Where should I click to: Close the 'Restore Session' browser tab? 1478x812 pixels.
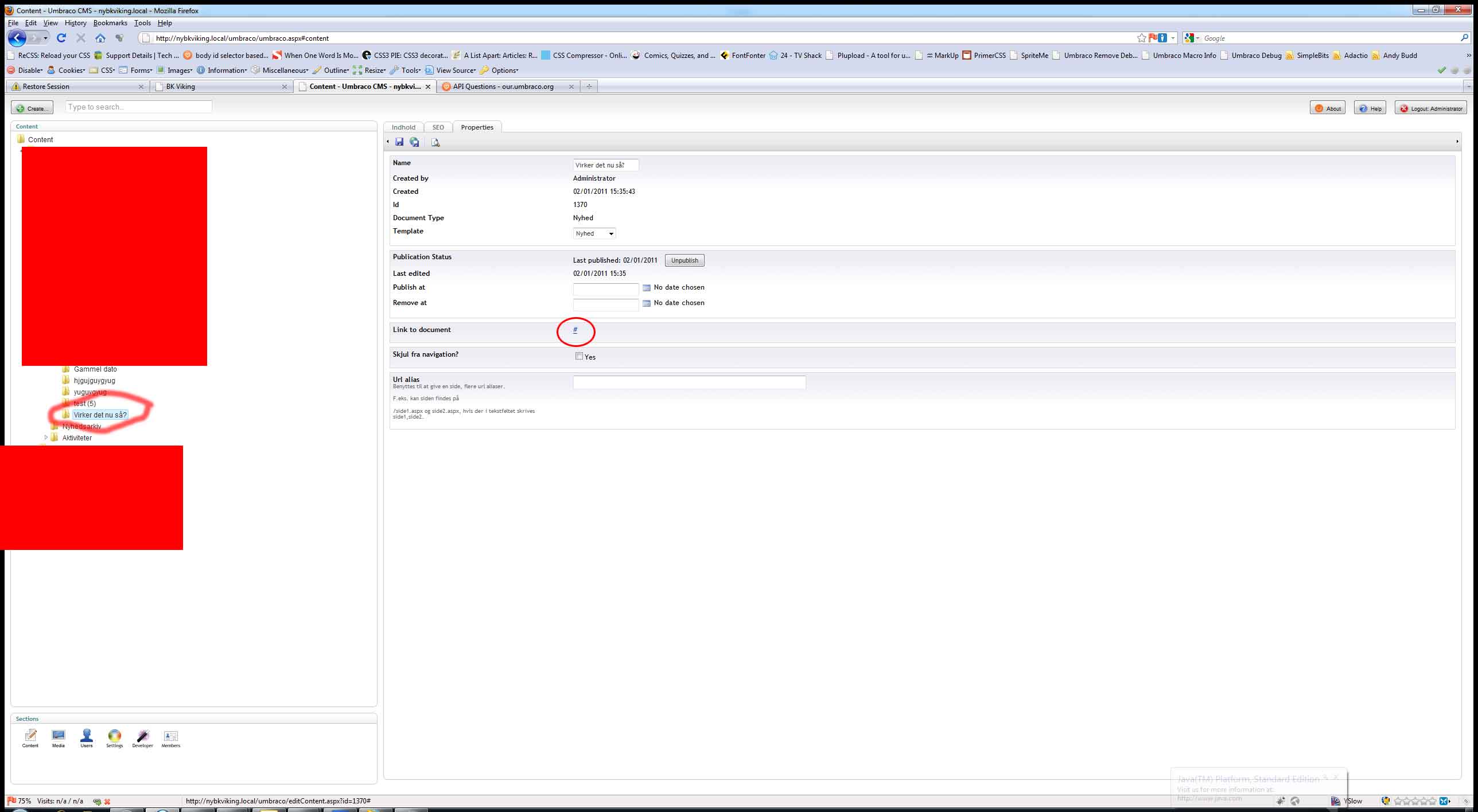(x=141, y=87)
